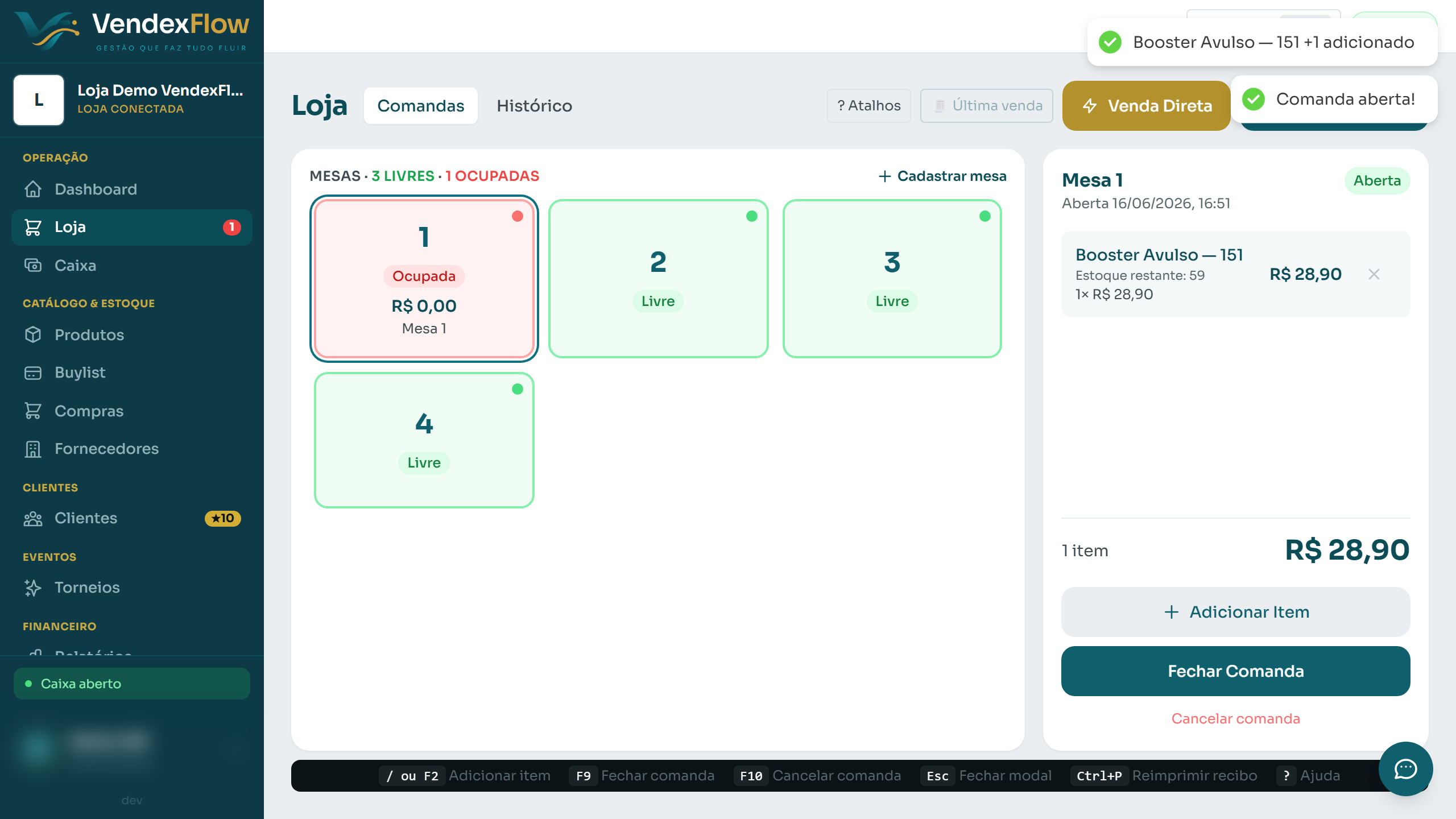Click Fechar Comanda button
Viewport: 1456px width, 819px height.
1235,671
